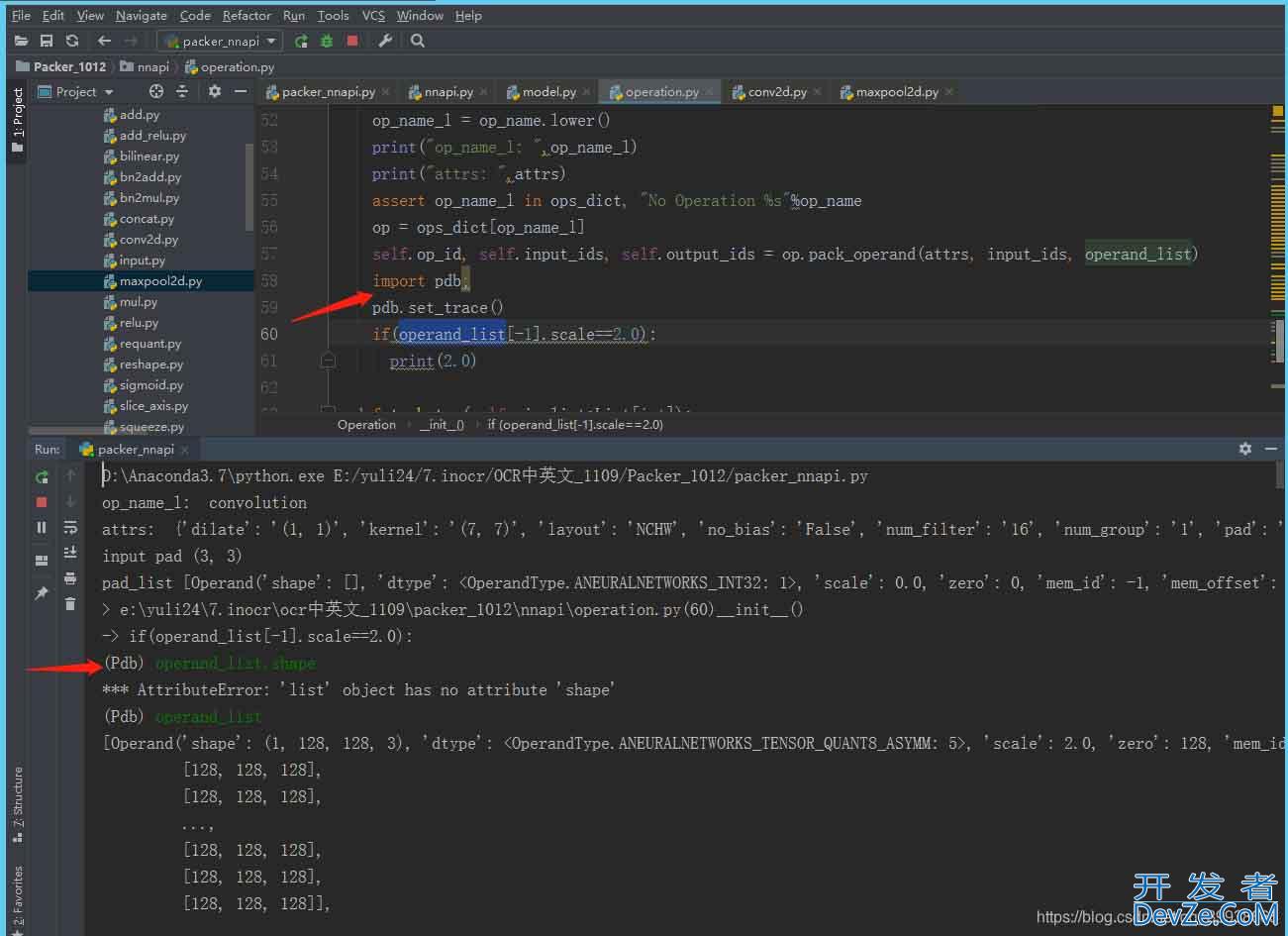Select add.py in the project tree
This screenshot has width=1288, height=936.
140,115
